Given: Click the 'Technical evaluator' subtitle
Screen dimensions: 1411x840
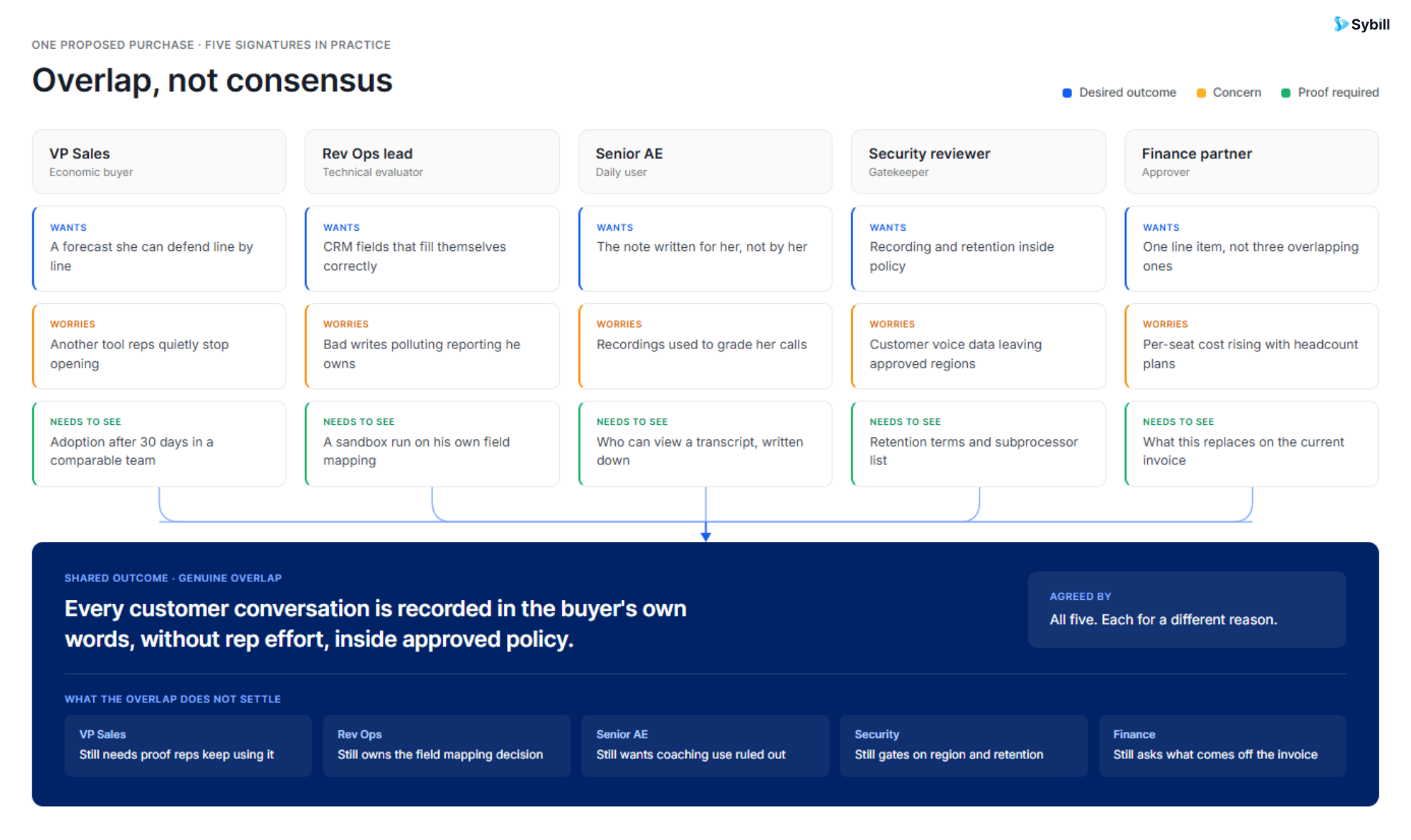Looking at the screenshot, I should click(373, 173).
